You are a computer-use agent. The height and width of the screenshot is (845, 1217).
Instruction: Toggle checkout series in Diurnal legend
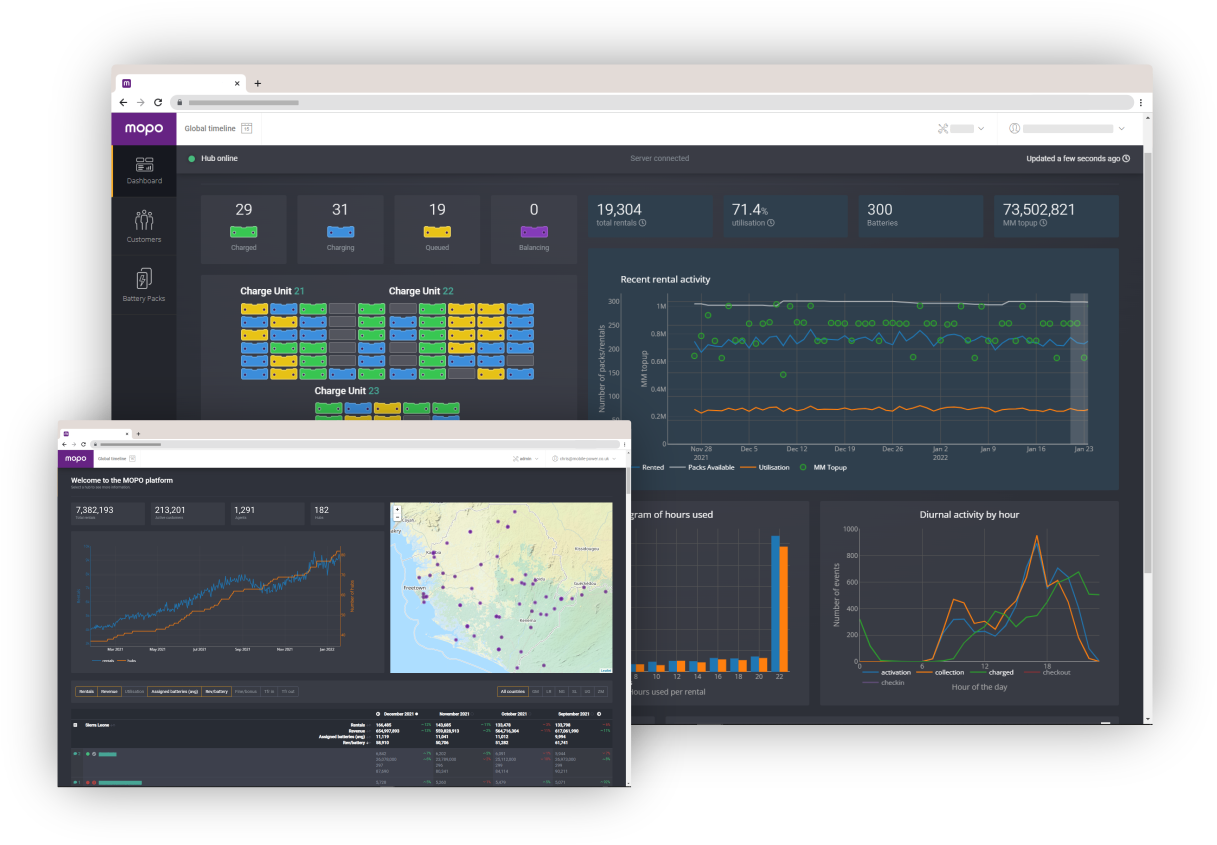[1045, 672]
